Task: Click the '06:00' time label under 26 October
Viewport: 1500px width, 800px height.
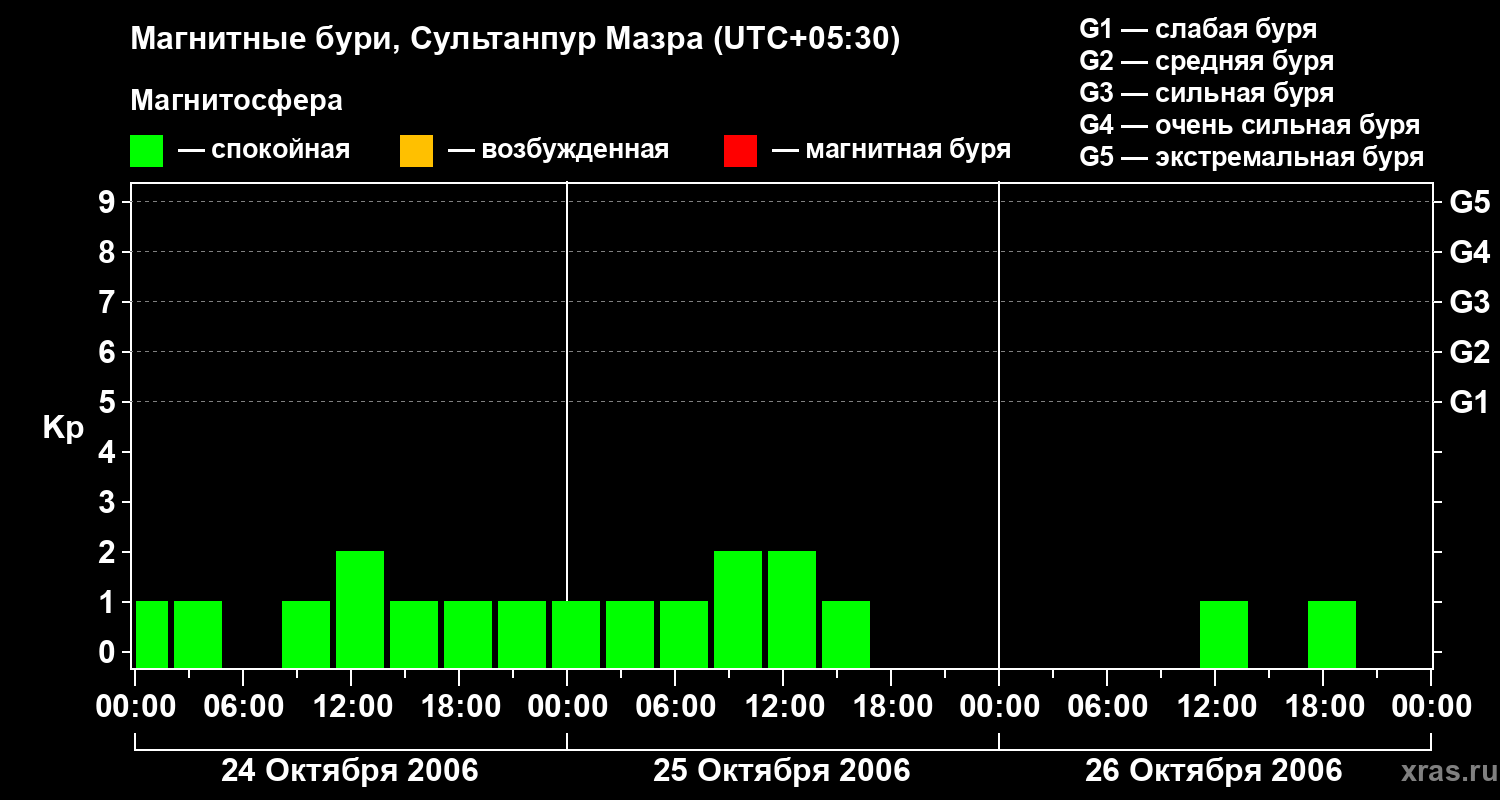Action: (x=1107, y=707)
